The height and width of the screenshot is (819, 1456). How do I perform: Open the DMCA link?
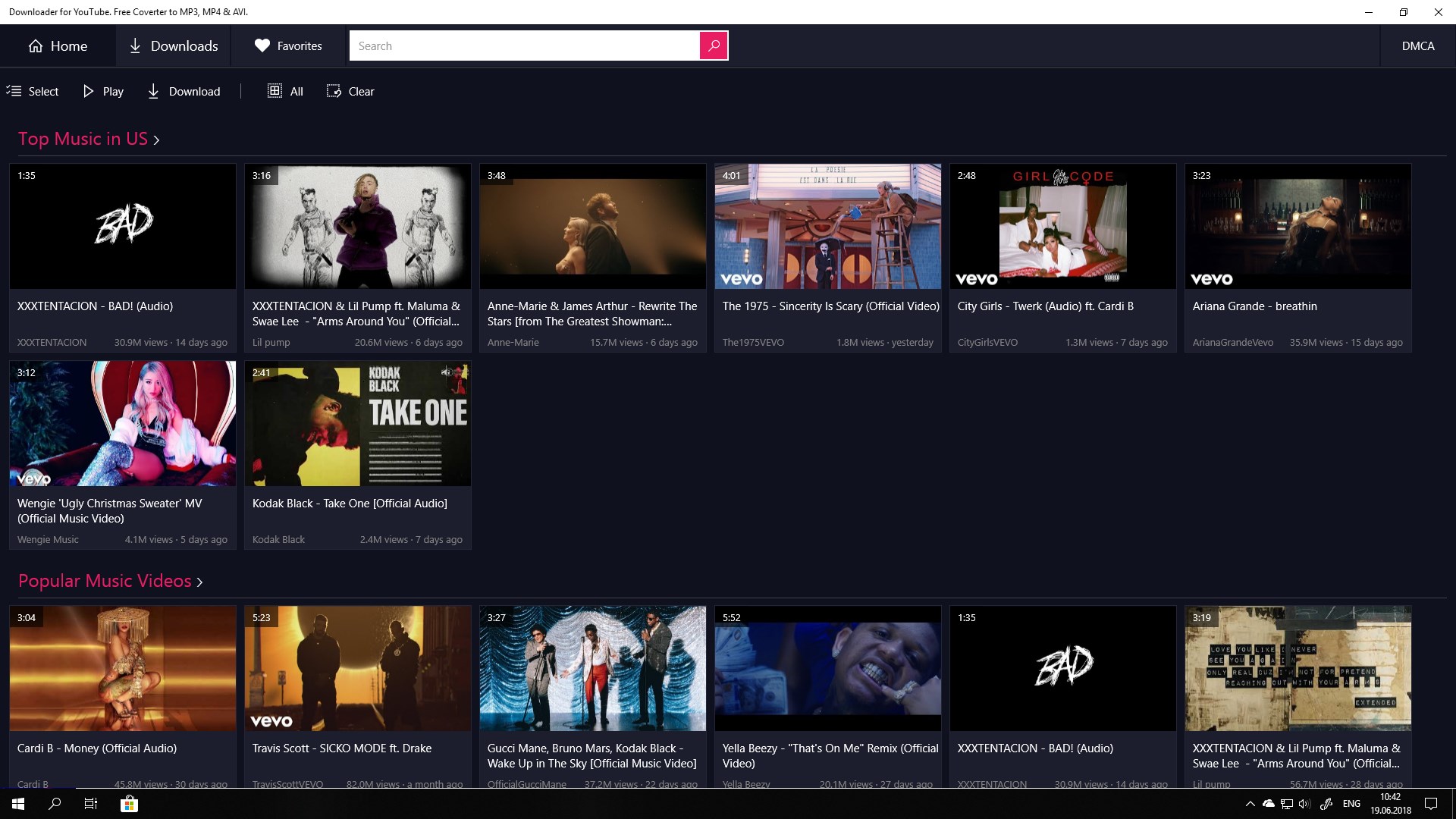point(1417,45)
